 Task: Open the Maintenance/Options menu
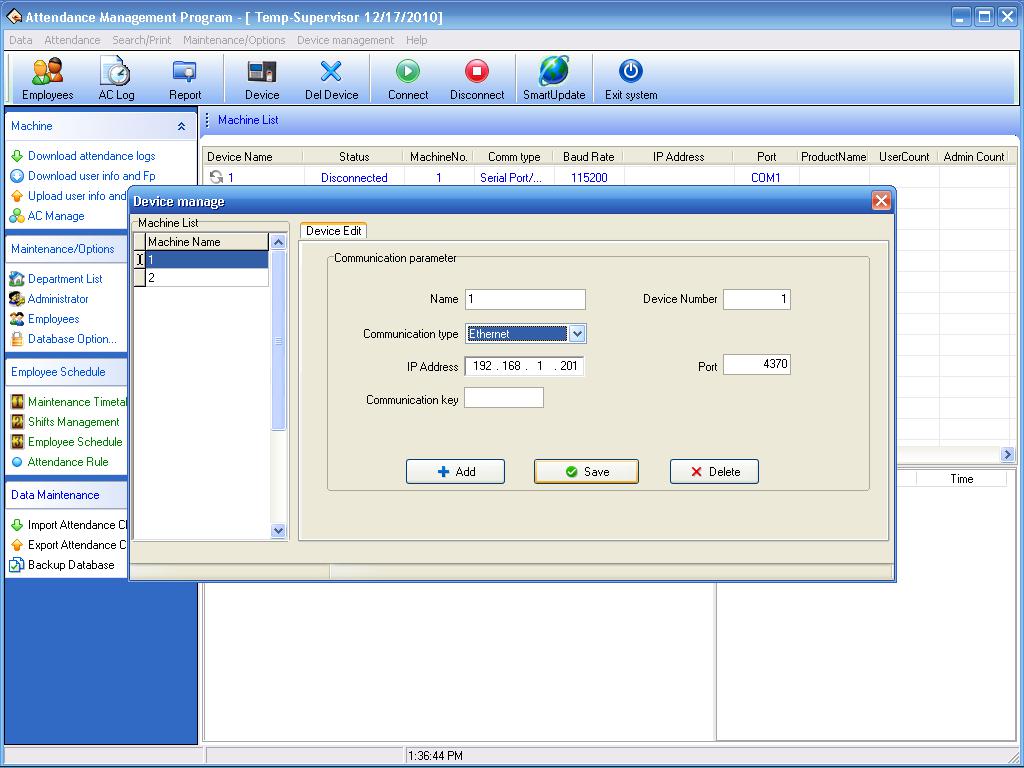pos(234,40)
